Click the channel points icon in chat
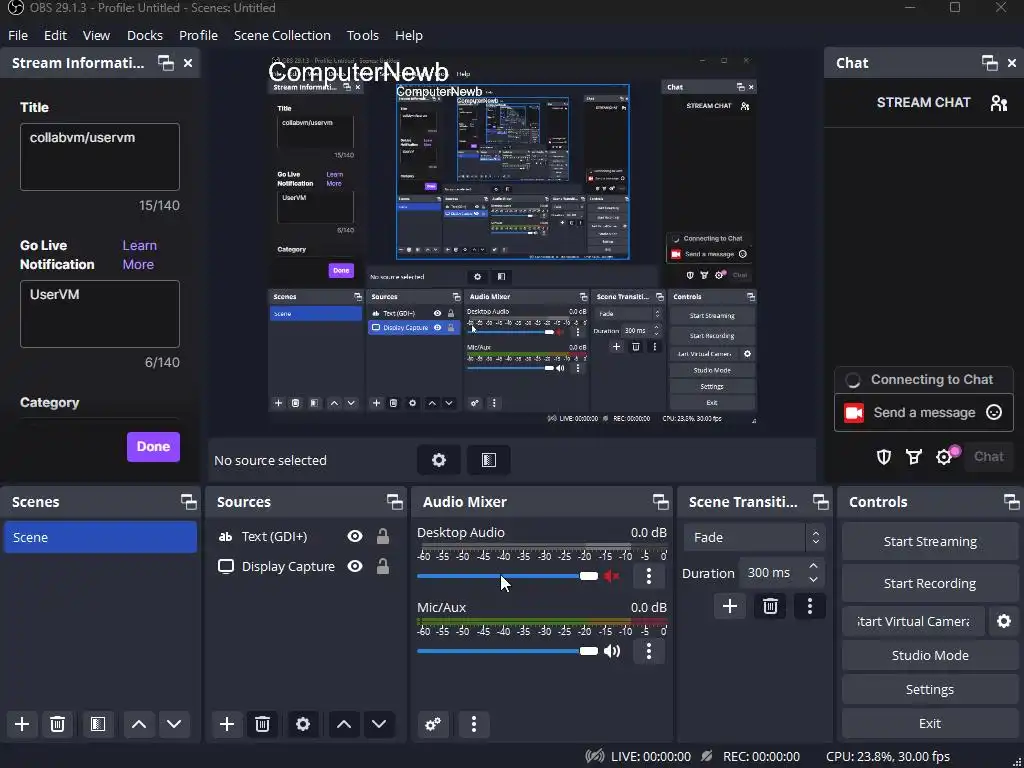The image size is (1024, 768). [914, 457]
